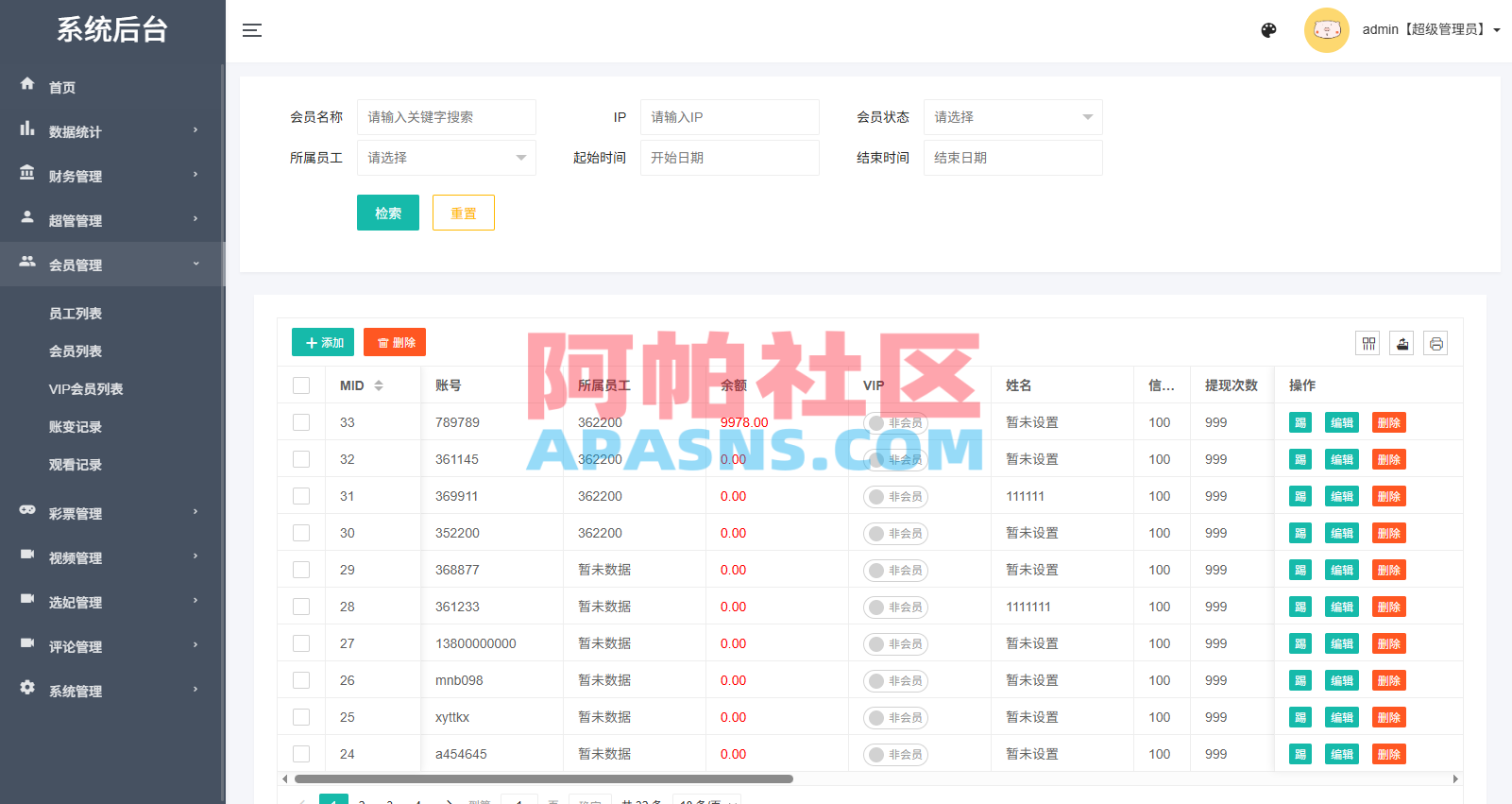Edit the member with account a454645
1512x804 pixels.
pos(1342,754)
